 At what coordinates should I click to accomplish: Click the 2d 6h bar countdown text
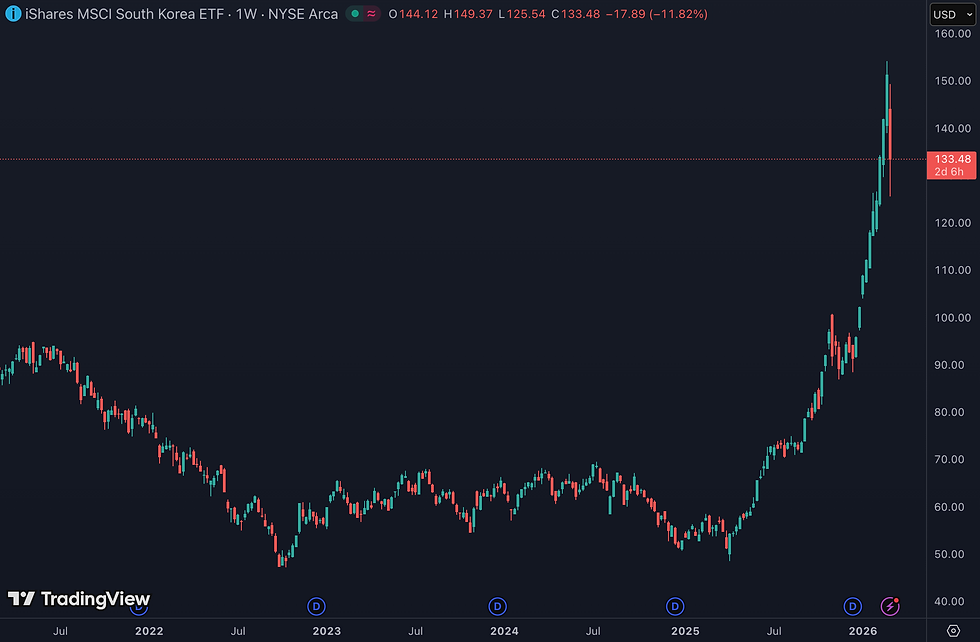pyautogui.click(x=949, y=171)
